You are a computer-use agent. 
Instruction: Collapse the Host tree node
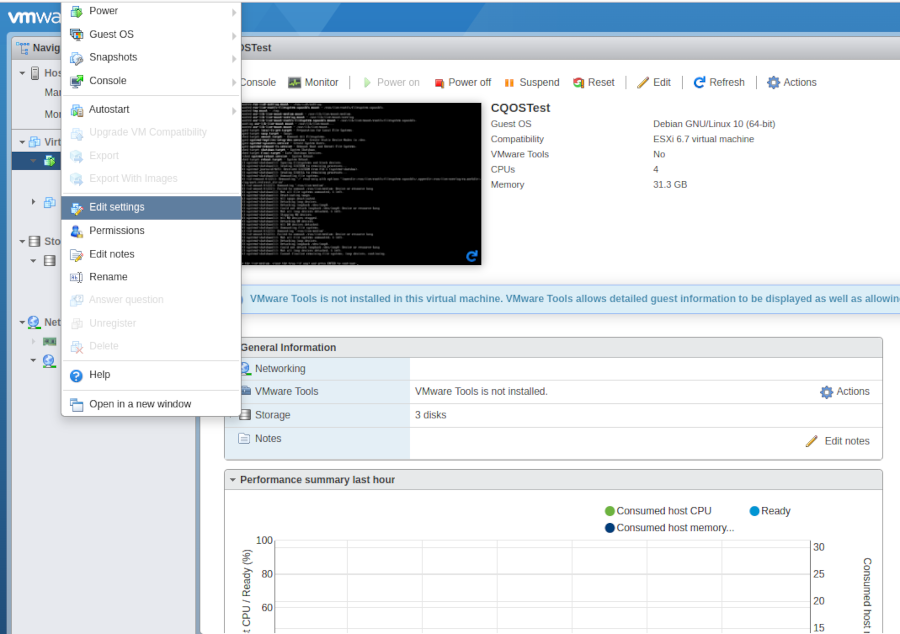point(22,73)
